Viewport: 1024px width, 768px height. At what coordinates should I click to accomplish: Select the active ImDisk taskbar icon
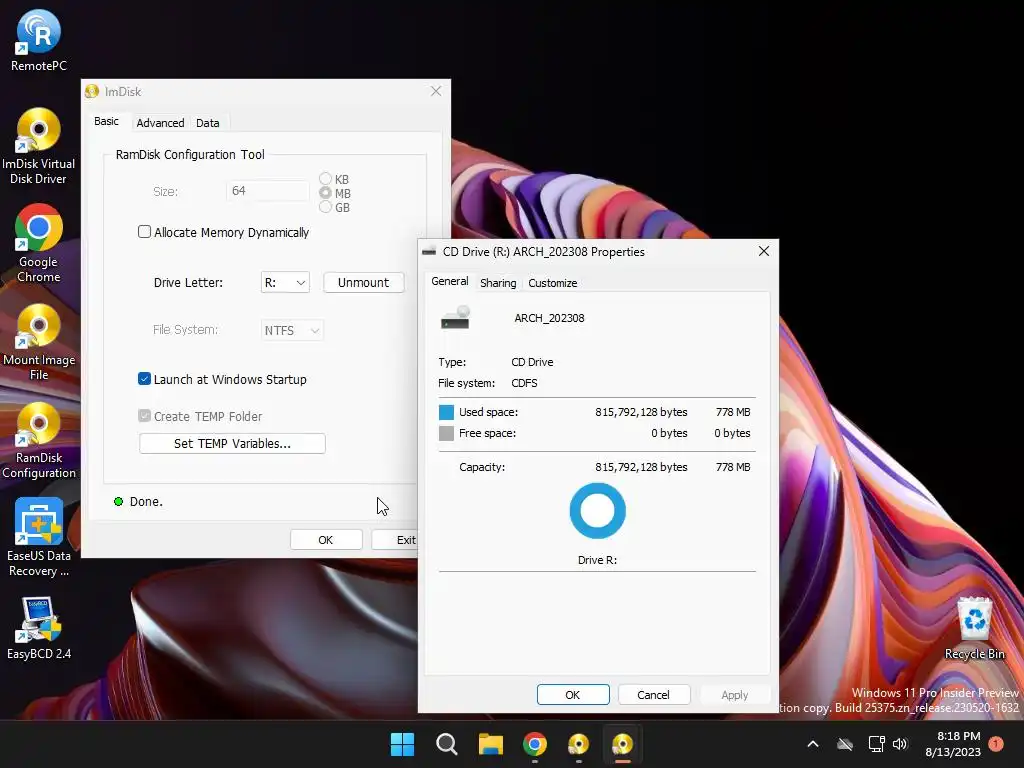click(622, 744)
